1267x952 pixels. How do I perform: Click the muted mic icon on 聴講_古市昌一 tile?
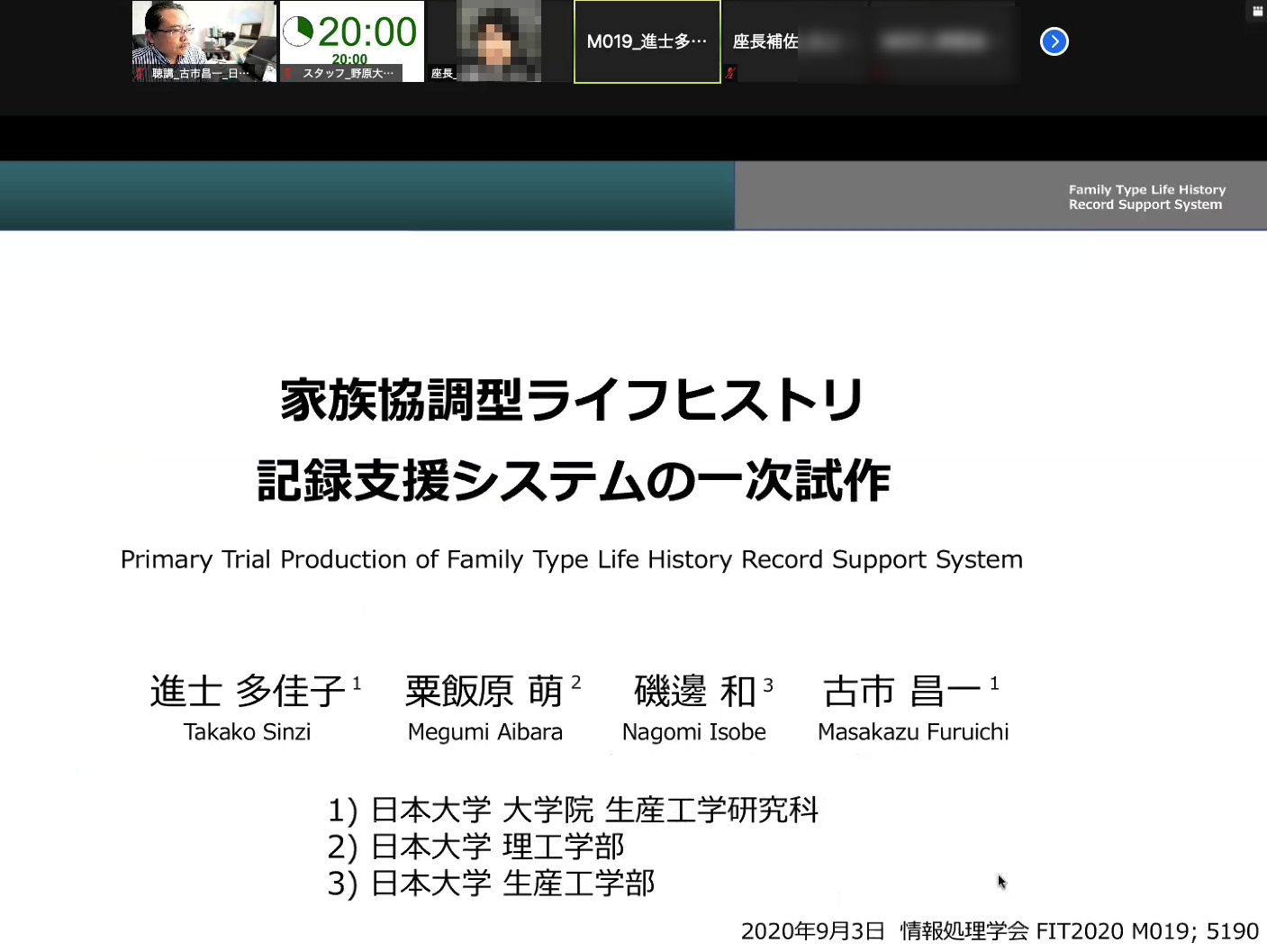(140, 74)
